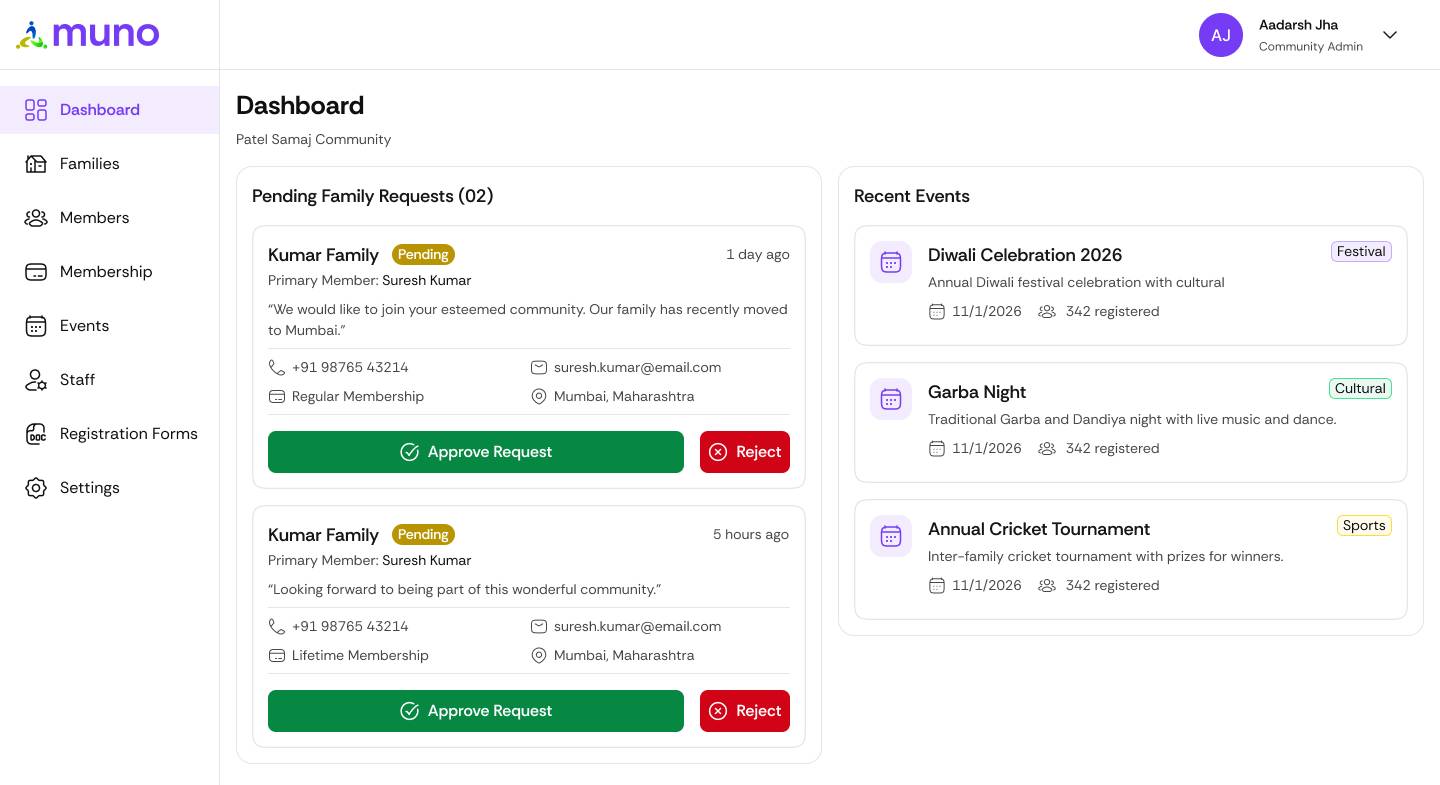Image resolution: width=1440 pixels, height=785 pixels.
Task: Go to Families in the sidebar
Action: [x=109, y=164]
